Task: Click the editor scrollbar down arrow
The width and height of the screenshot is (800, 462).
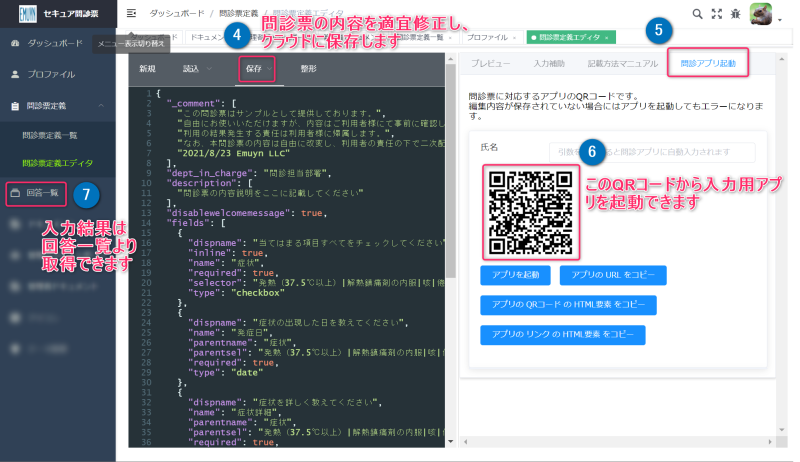Action: coord(451,442)
